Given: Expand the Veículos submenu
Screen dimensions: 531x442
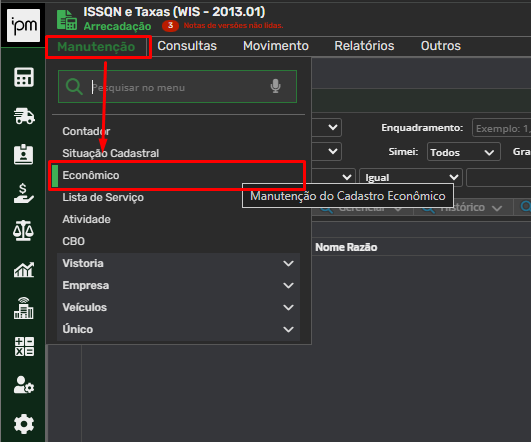Looking at the screenshot, I should point(178,308).
